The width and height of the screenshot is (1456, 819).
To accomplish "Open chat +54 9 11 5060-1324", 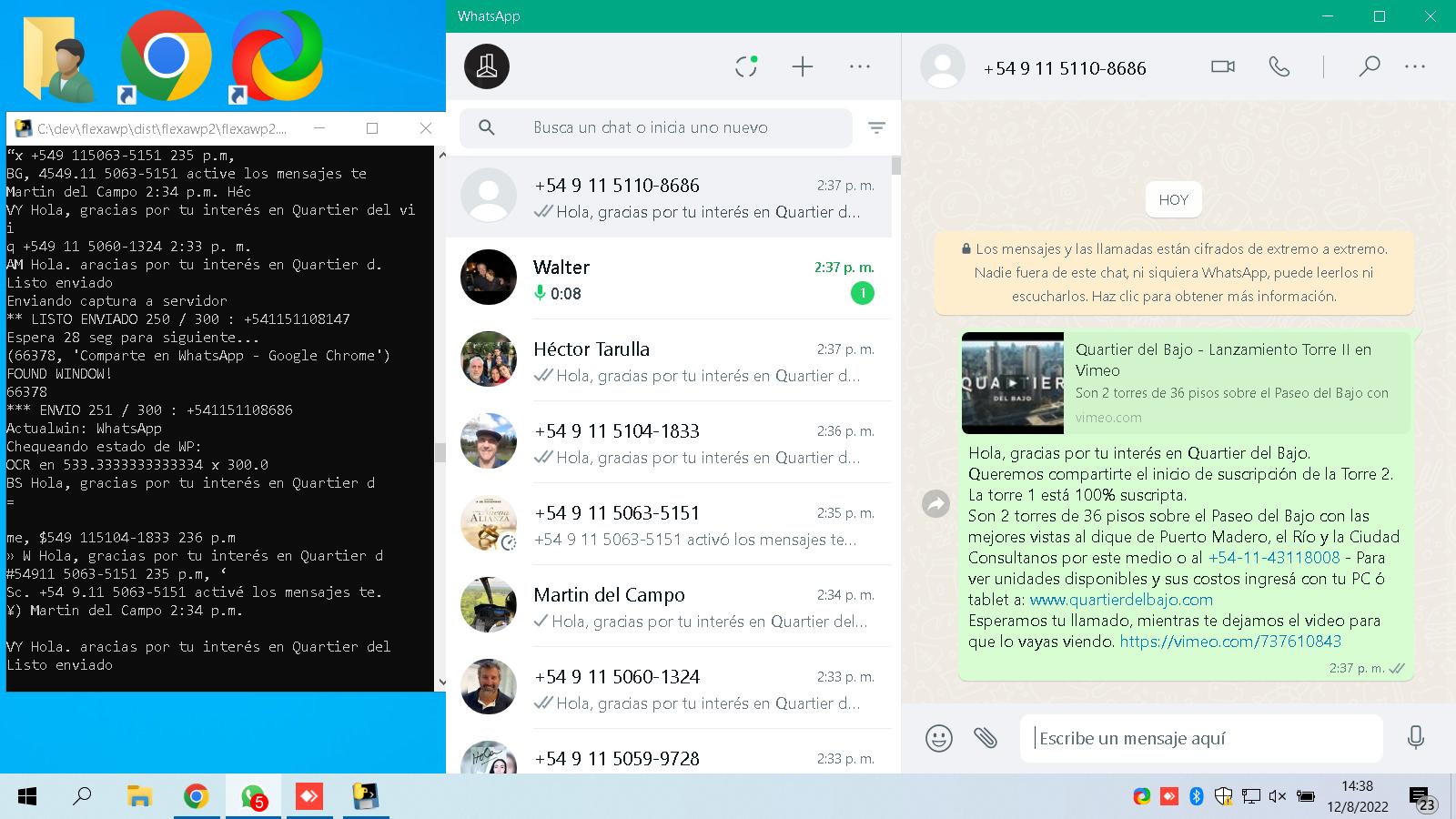I will 669,688.
